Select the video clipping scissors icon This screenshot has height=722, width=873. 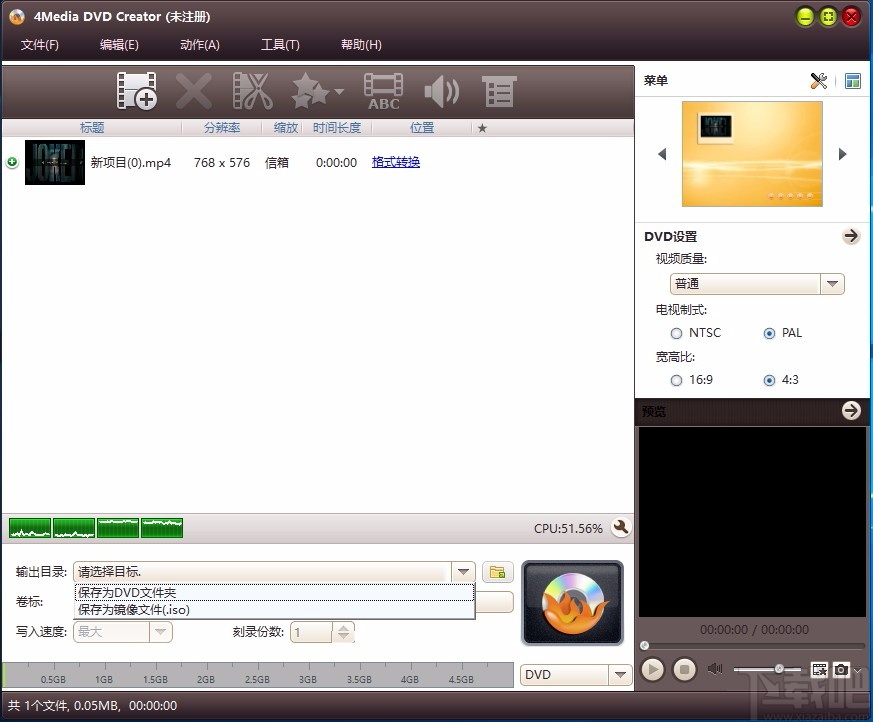(x=253, y=90)
